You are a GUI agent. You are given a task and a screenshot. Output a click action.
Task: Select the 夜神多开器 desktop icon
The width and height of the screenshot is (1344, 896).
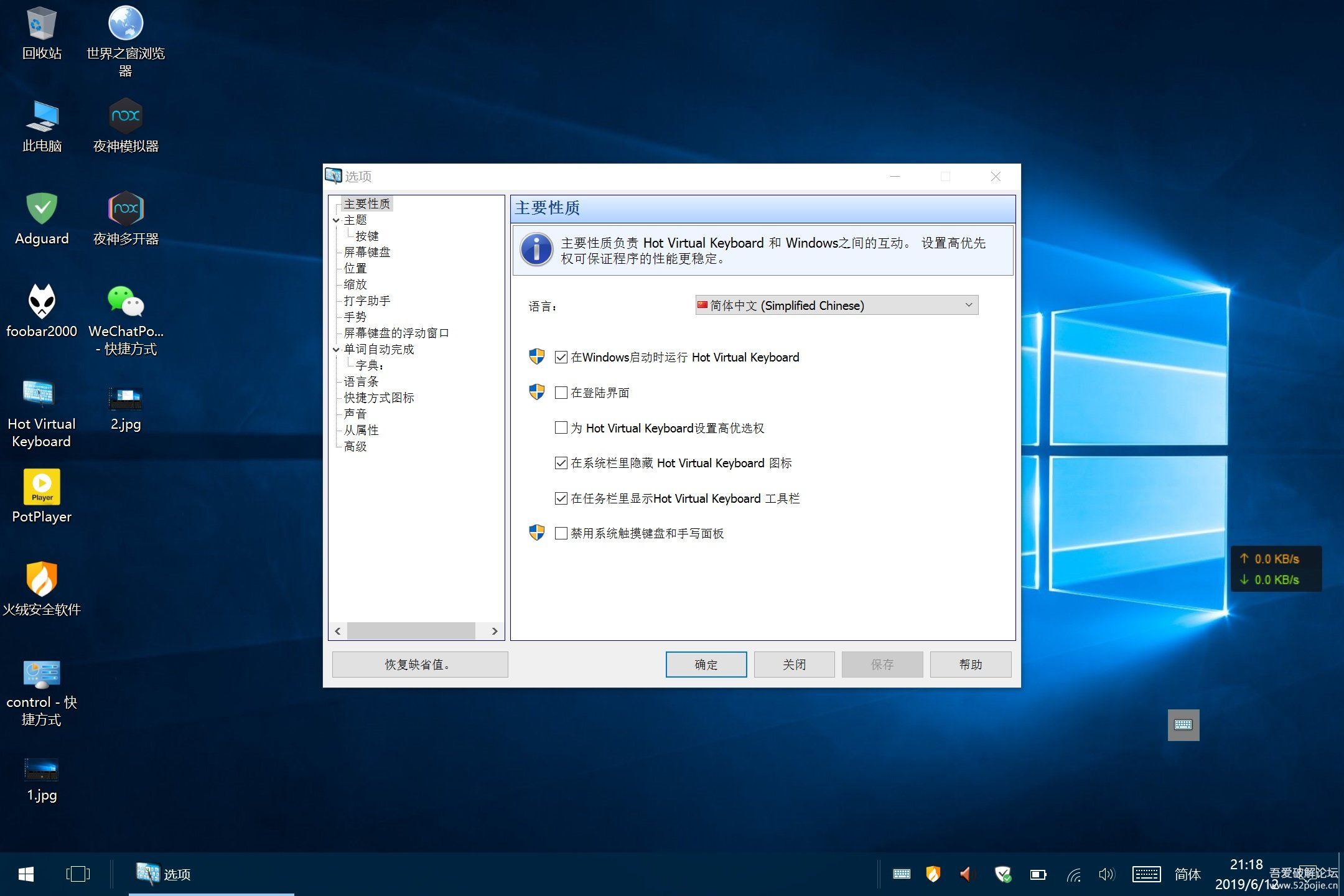(x=126, y=219)
